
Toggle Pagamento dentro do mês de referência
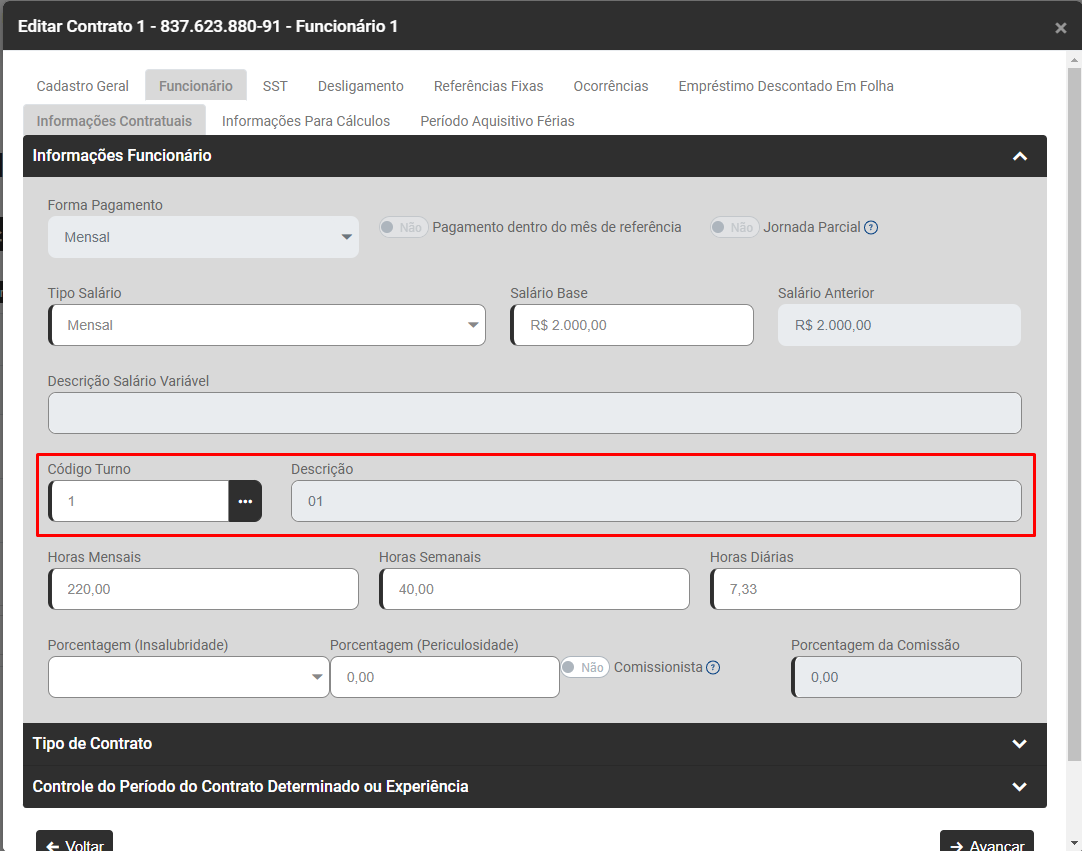pyautogui.click(x=403, y=227)
